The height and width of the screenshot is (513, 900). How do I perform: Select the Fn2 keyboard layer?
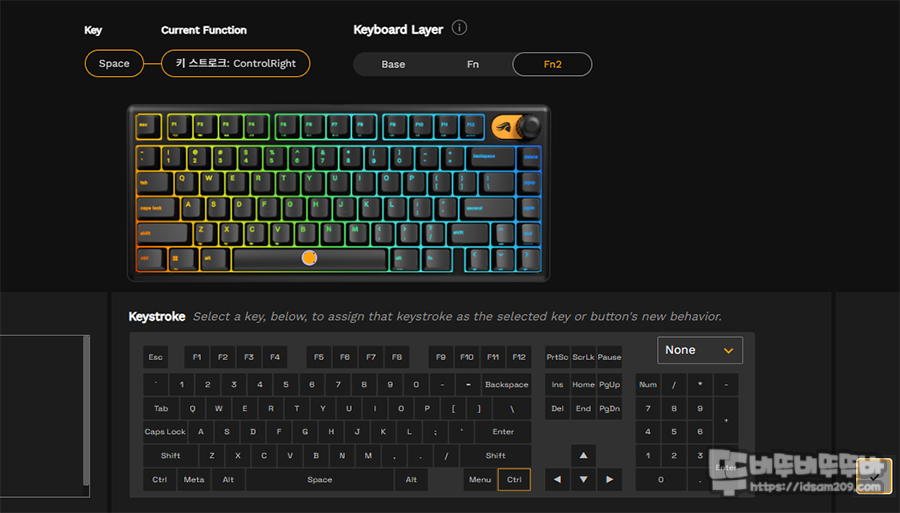552,64
